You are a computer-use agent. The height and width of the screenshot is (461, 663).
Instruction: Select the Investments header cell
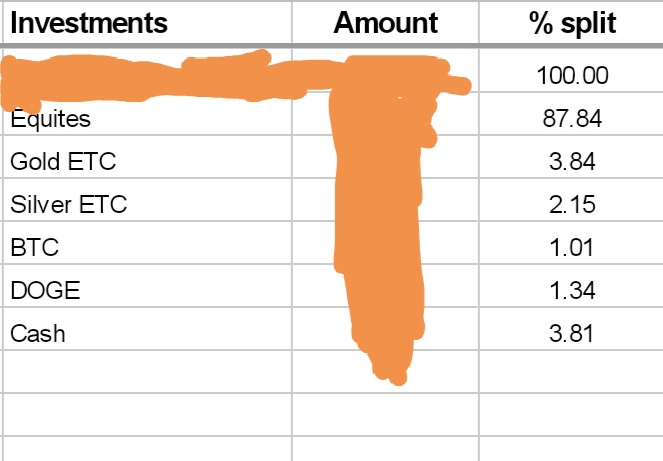point(147,22)
